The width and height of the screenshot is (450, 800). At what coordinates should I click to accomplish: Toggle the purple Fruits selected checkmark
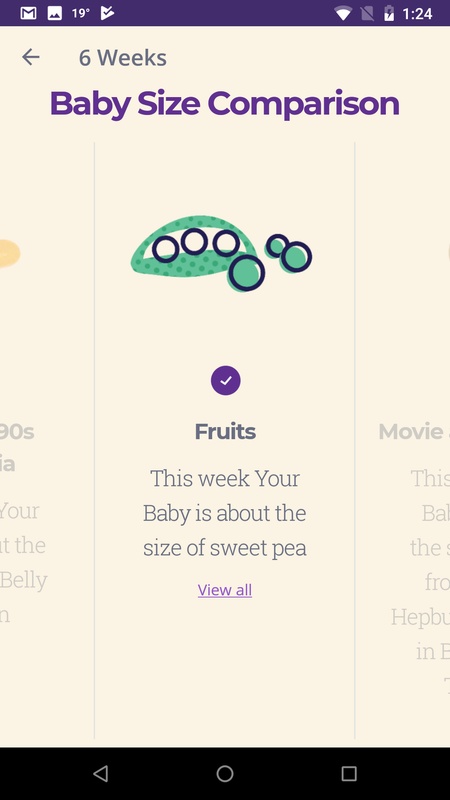[226, 381]
